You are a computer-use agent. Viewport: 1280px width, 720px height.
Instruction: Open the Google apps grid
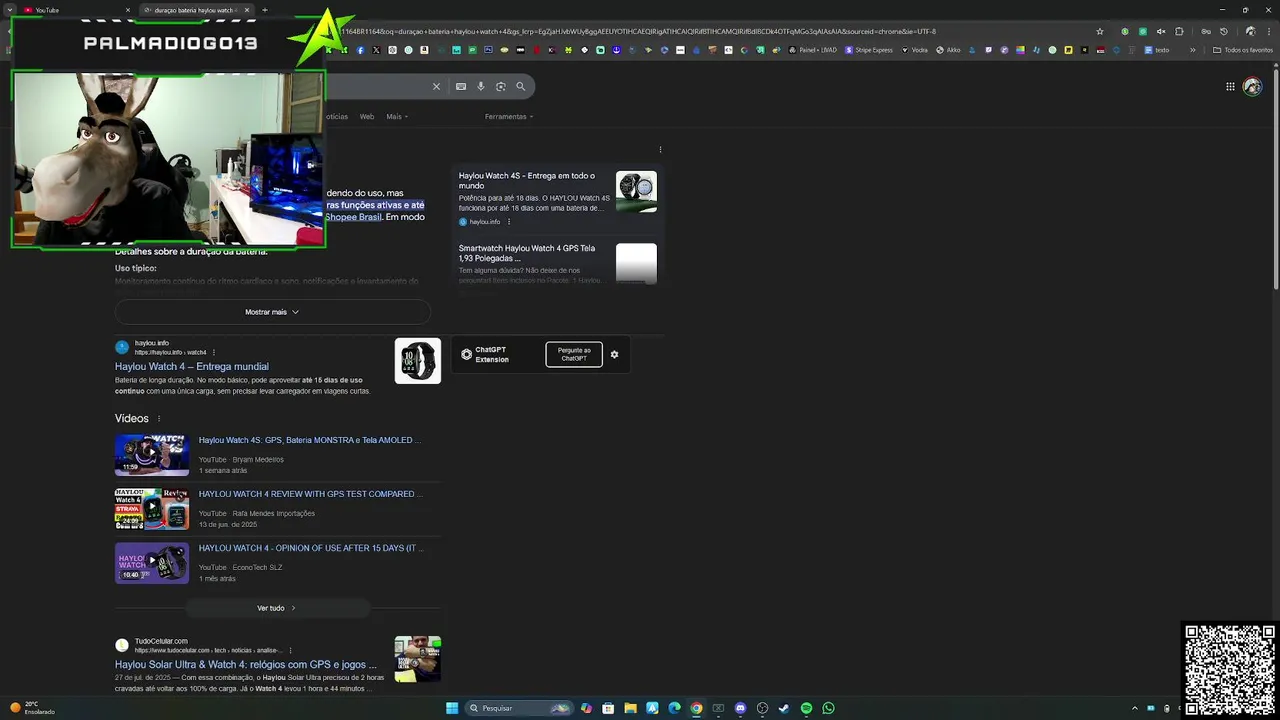(1230, 87)
